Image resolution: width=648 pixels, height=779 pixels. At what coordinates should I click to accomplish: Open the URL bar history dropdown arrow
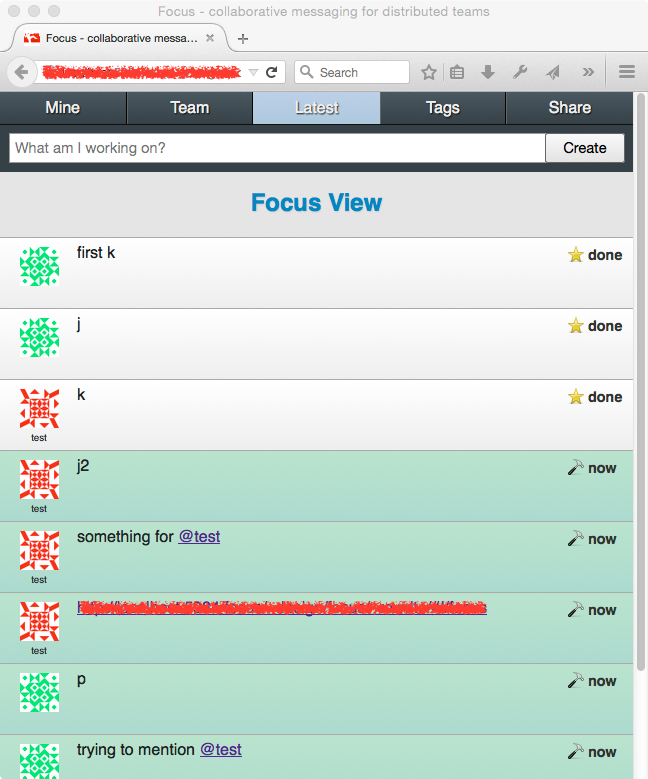point(253,72)
